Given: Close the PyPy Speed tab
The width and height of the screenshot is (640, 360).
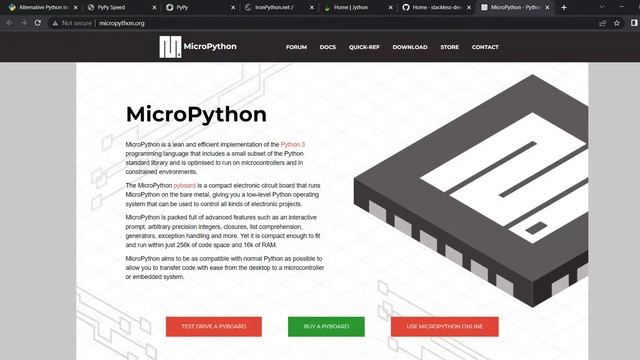Looking at the screenshot, I should pos(154,7).
